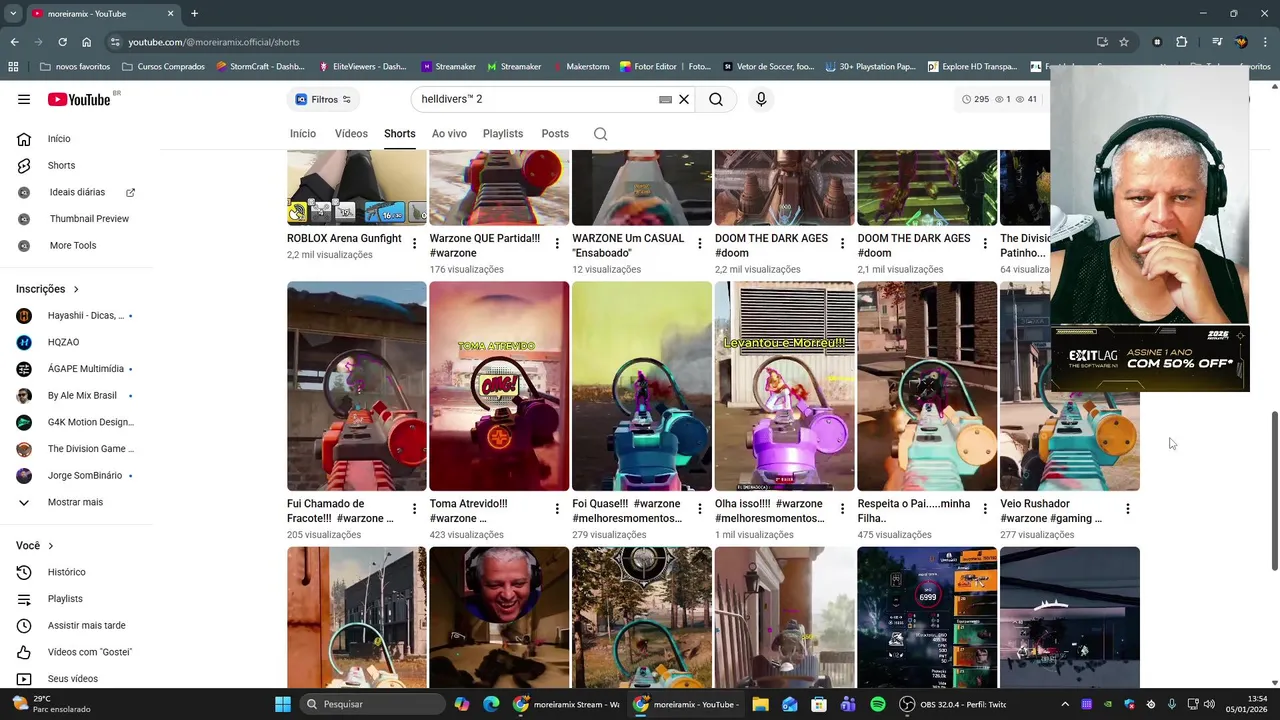Open novos favoritos bookmark folder
Viewport: 1280px width, 720px height.
point(75,67)
